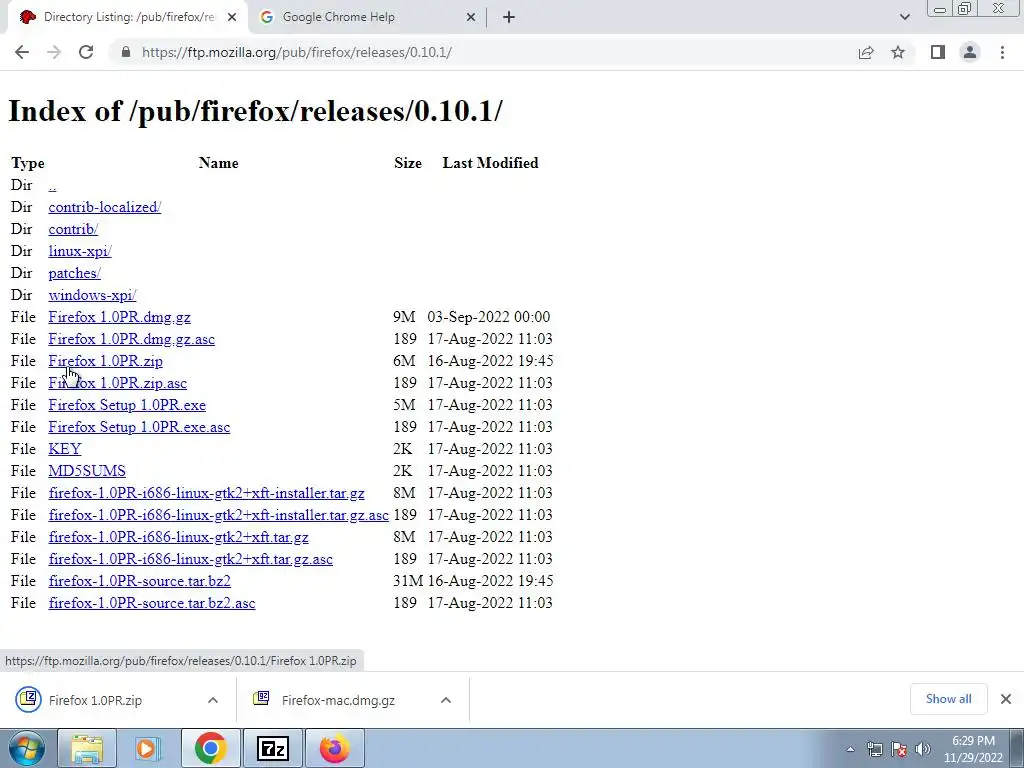Open the parent directory link
The height and width of the screenshot is (768, 1024).
tap(52, 185)
